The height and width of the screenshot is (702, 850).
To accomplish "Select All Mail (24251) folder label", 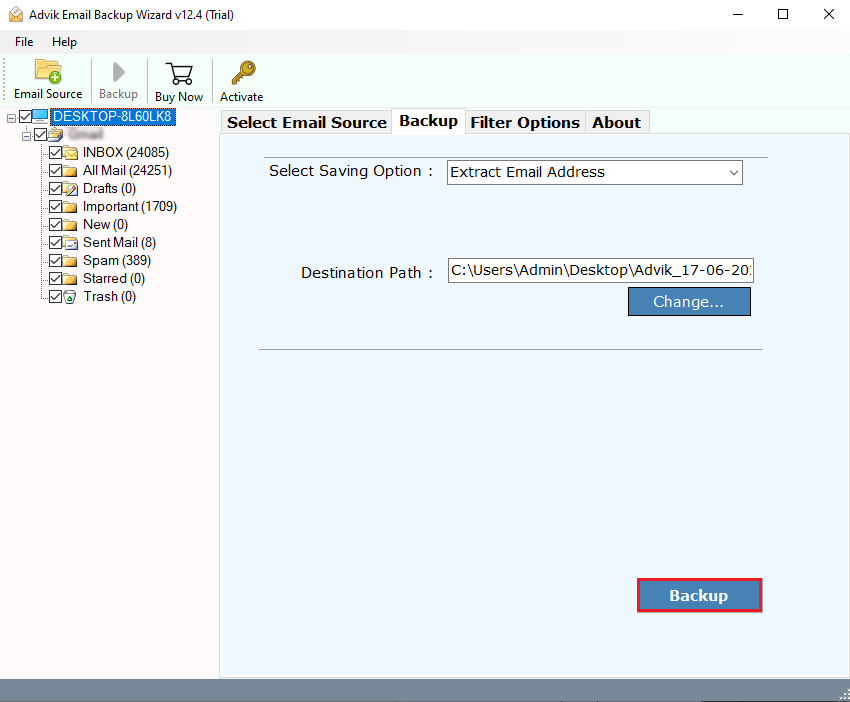I will coord(127,171).
